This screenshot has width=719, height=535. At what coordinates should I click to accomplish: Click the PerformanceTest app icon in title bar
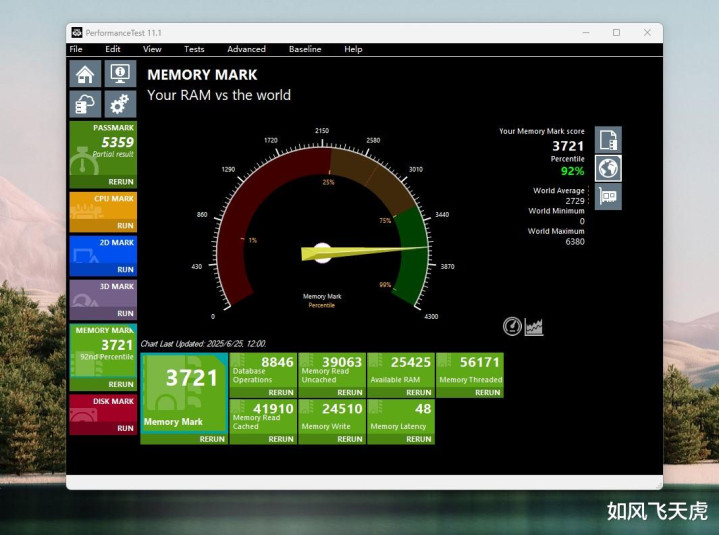click(77, 33)
